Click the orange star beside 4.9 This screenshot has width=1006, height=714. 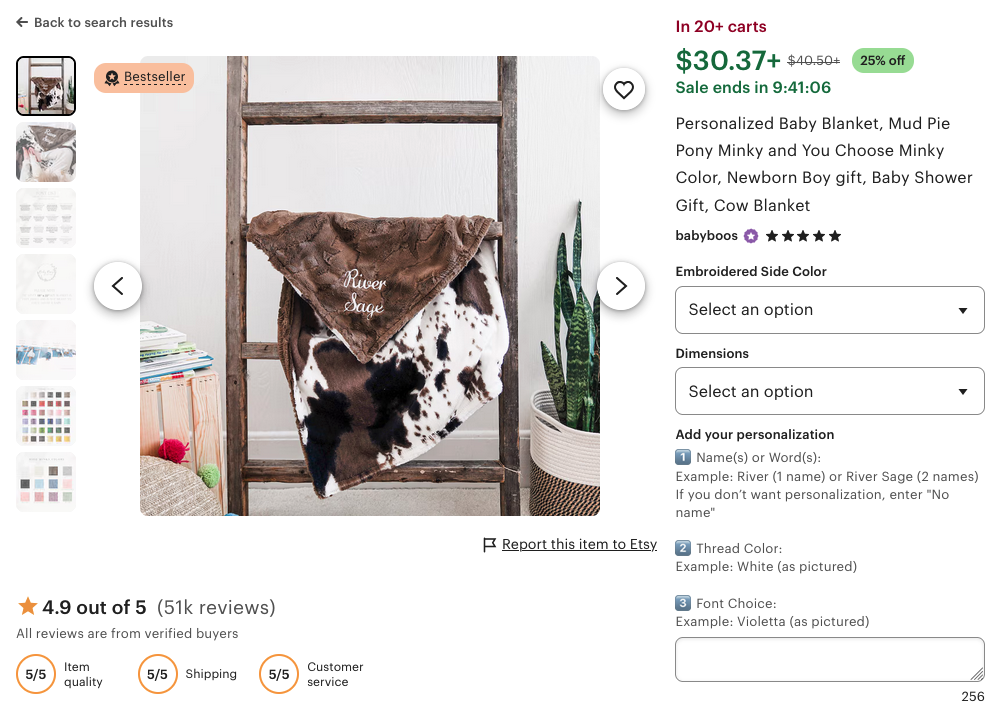(28, 606)
